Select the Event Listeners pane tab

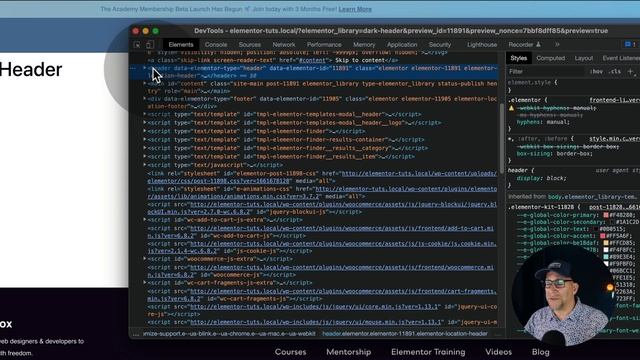(x=621, y=58)
